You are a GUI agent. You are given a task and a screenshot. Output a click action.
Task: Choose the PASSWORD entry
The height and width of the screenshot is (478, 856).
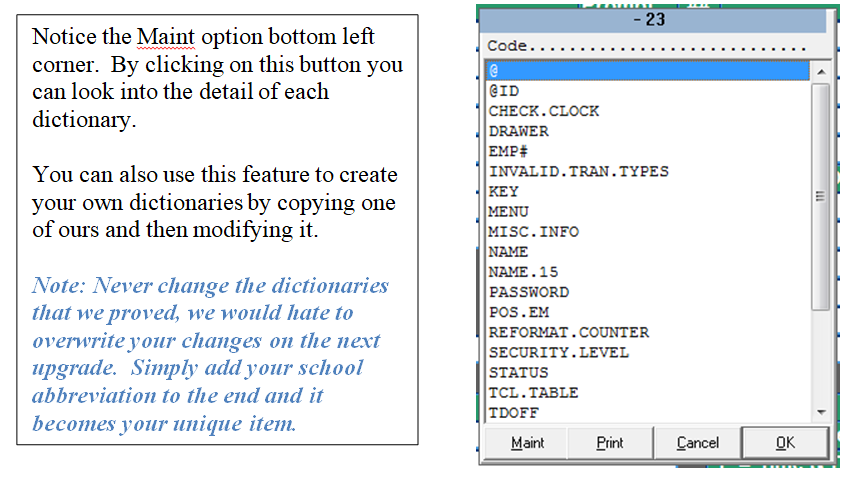point(528,292)
